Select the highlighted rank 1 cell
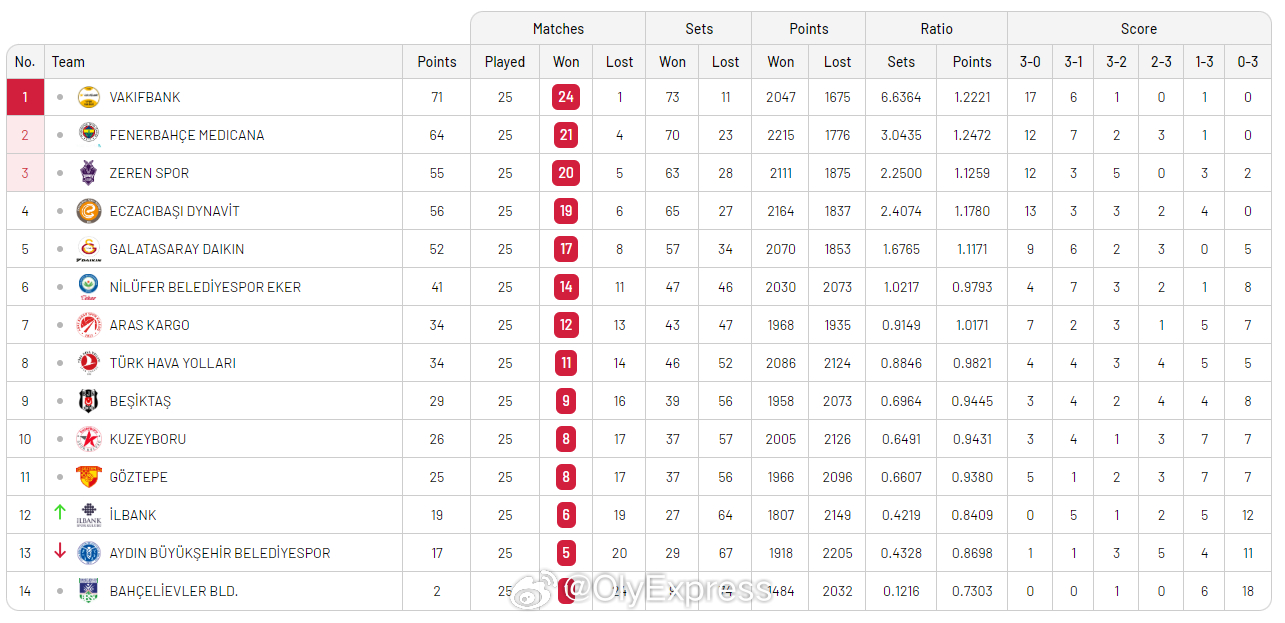Image resolution: width=1285 pixels, height=623 pixels. (x=25, y=97)
